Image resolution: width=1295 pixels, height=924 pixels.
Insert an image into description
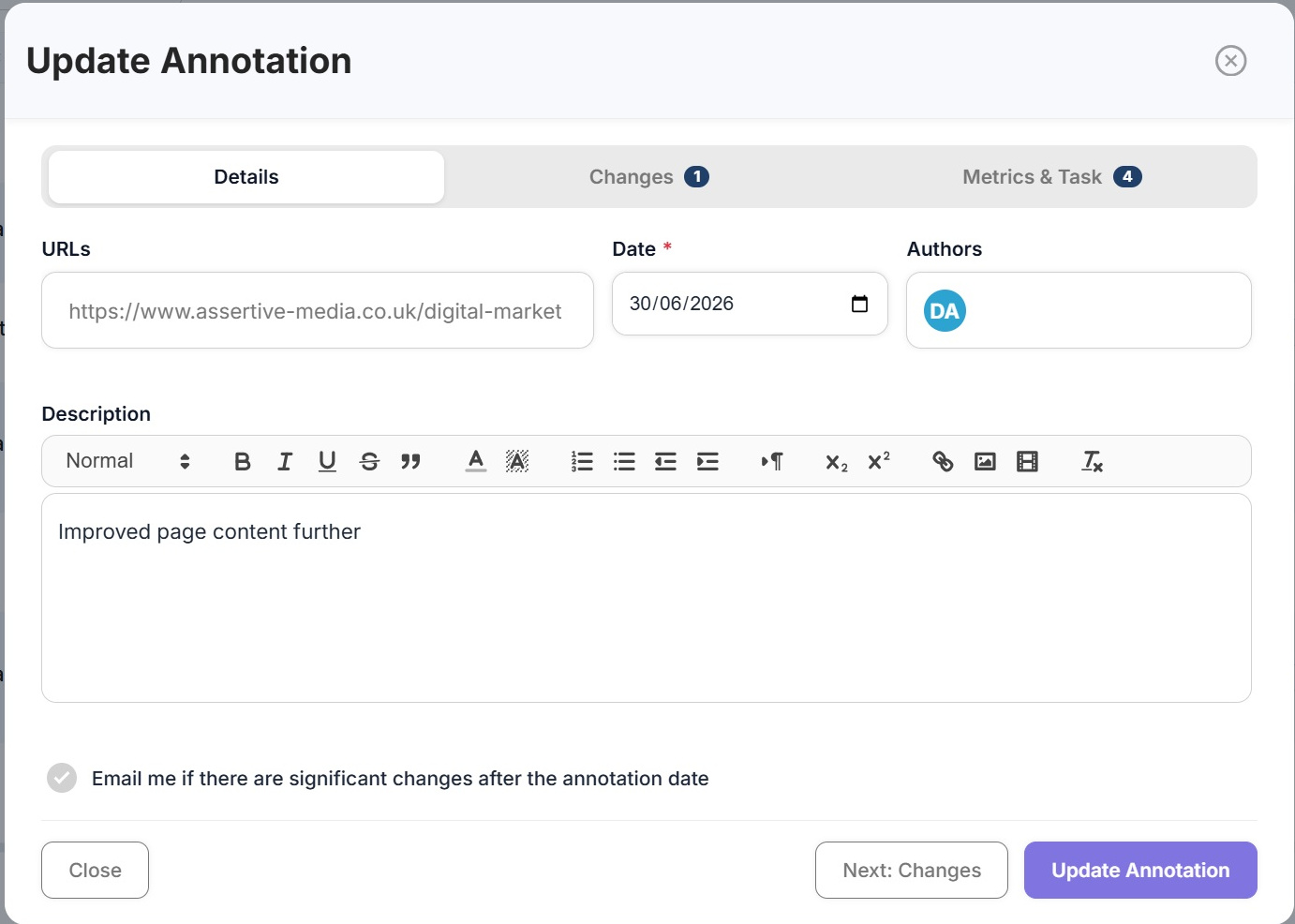(985, 461)
